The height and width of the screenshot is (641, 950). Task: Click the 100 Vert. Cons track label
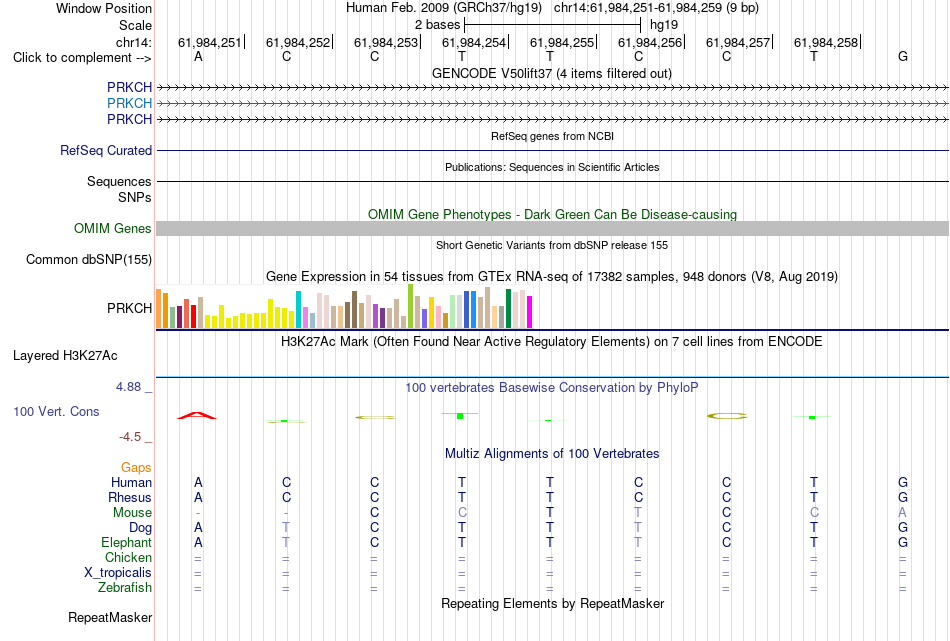point(56,411)
